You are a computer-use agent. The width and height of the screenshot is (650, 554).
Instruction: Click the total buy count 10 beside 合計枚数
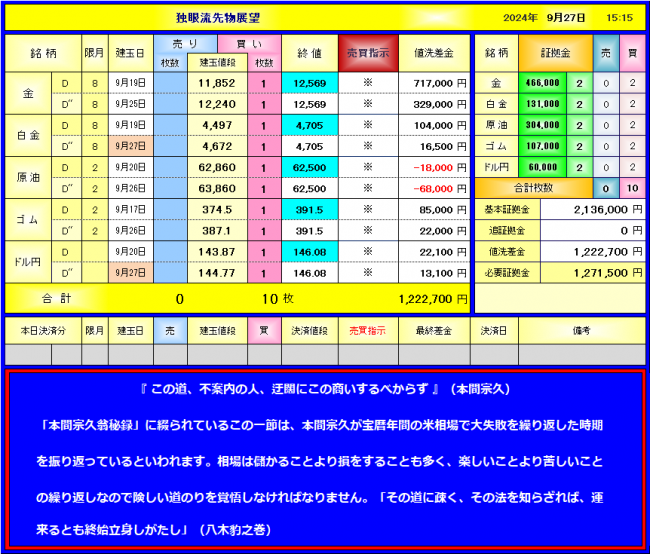point(633,188)
